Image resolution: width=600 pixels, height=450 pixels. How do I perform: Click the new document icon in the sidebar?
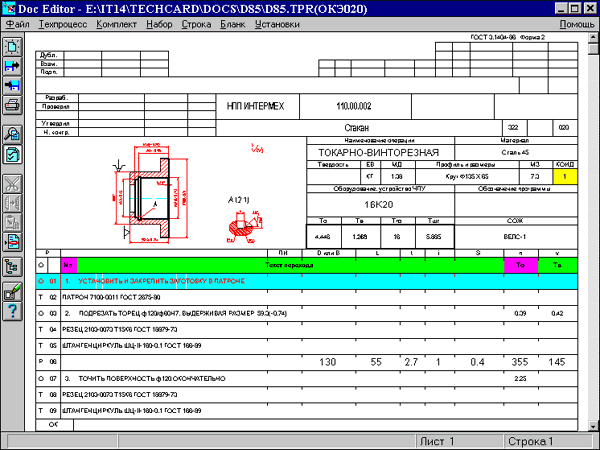pyautogui.click(x=13, y=46)
